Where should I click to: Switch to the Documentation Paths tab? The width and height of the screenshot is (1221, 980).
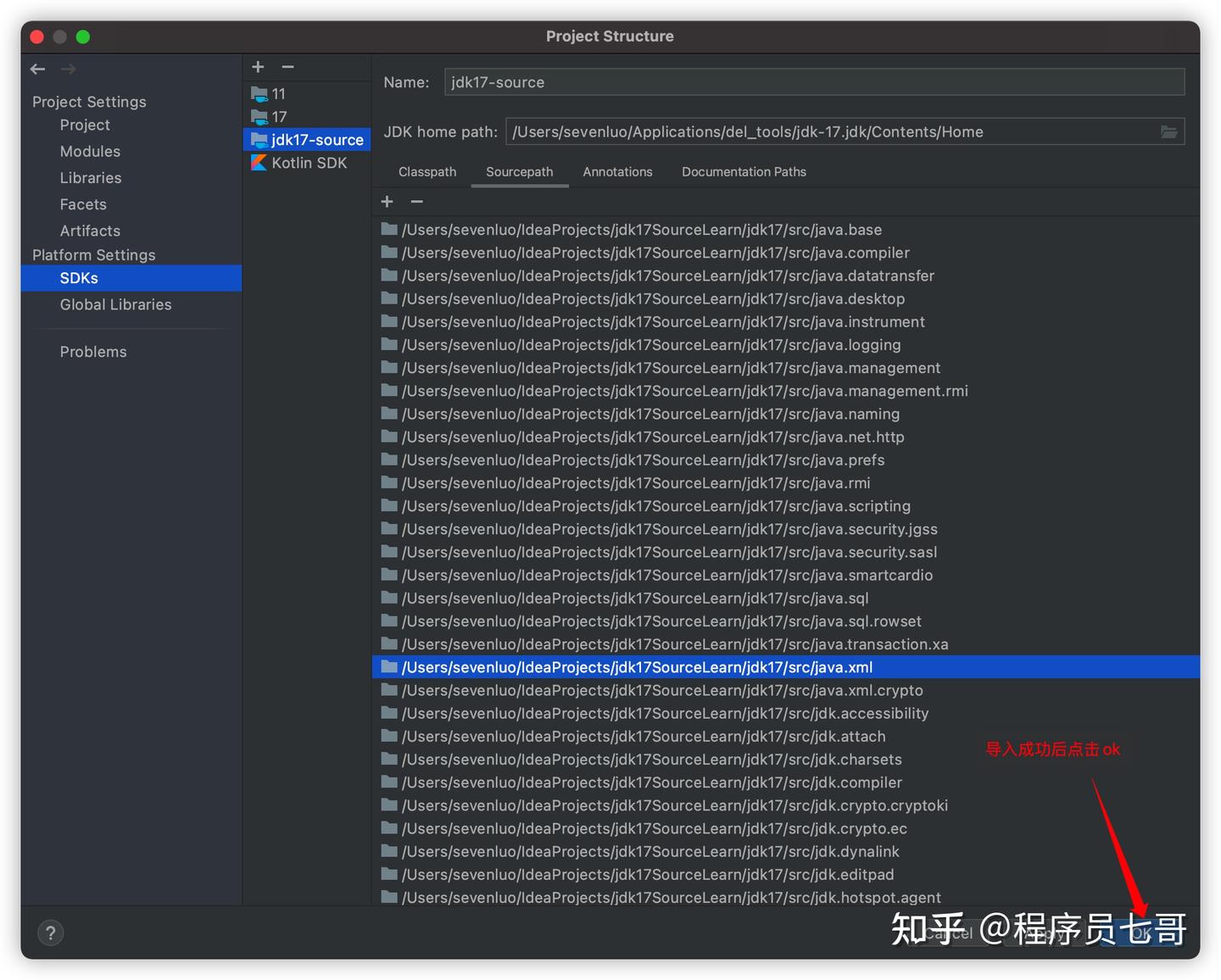[x=743, y=171]
